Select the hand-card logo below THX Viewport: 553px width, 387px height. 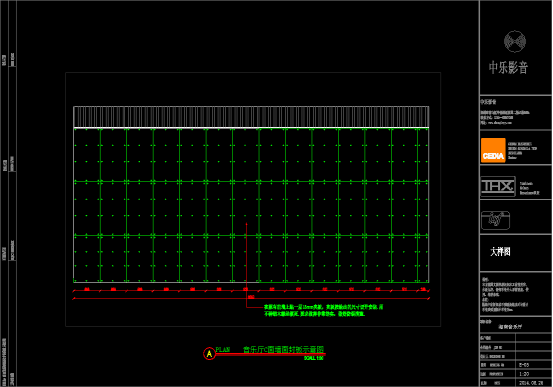tap(496, 220)
